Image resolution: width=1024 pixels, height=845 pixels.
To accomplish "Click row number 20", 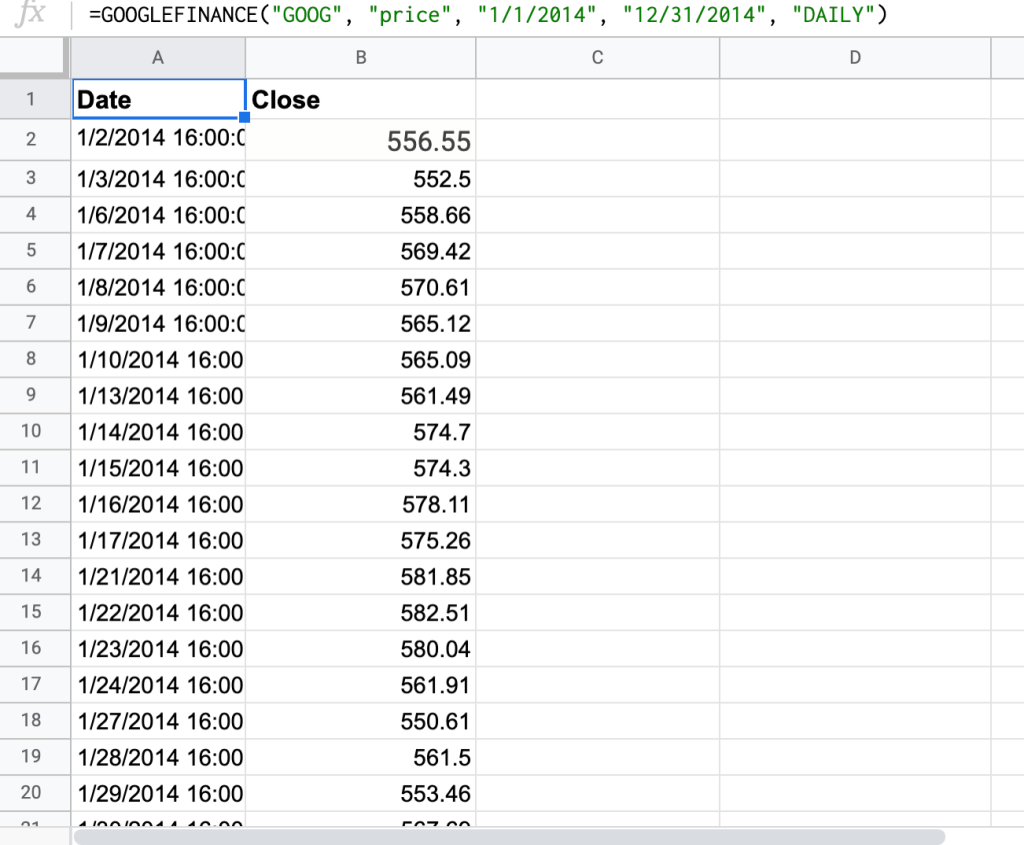I will [x=35, y=794].
